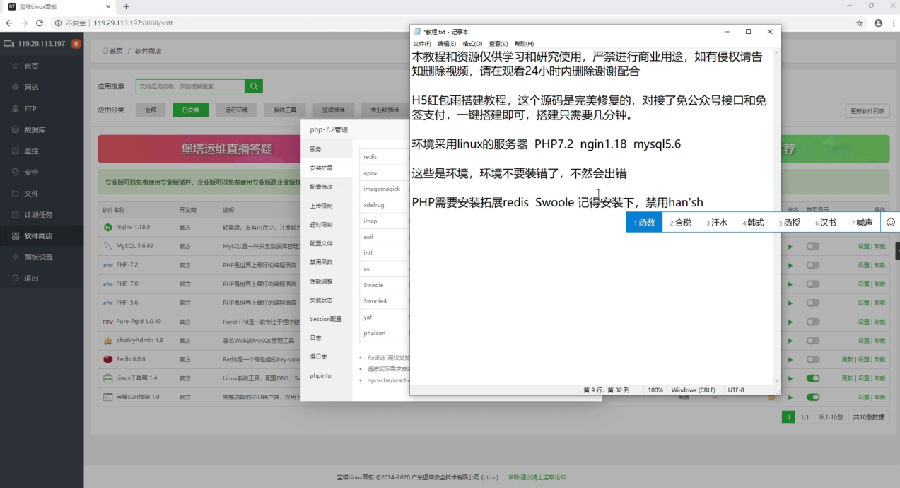Image resolution: width=900 pixels, height=488 pixels.
Task: Click the browser address bar
Action: (453, 23)
